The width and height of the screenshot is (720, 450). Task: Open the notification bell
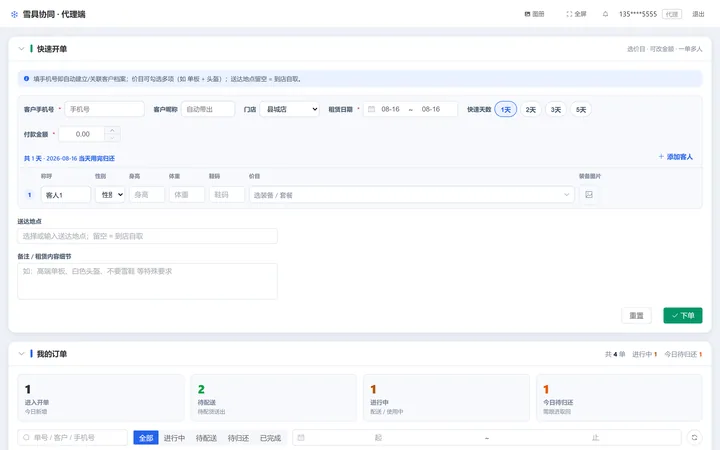tap(605, 14)
